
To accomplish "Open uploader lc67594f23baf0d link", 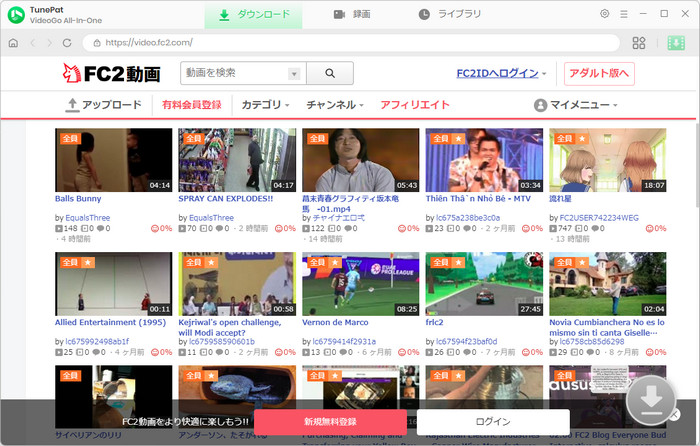I will tap(467, 342).
